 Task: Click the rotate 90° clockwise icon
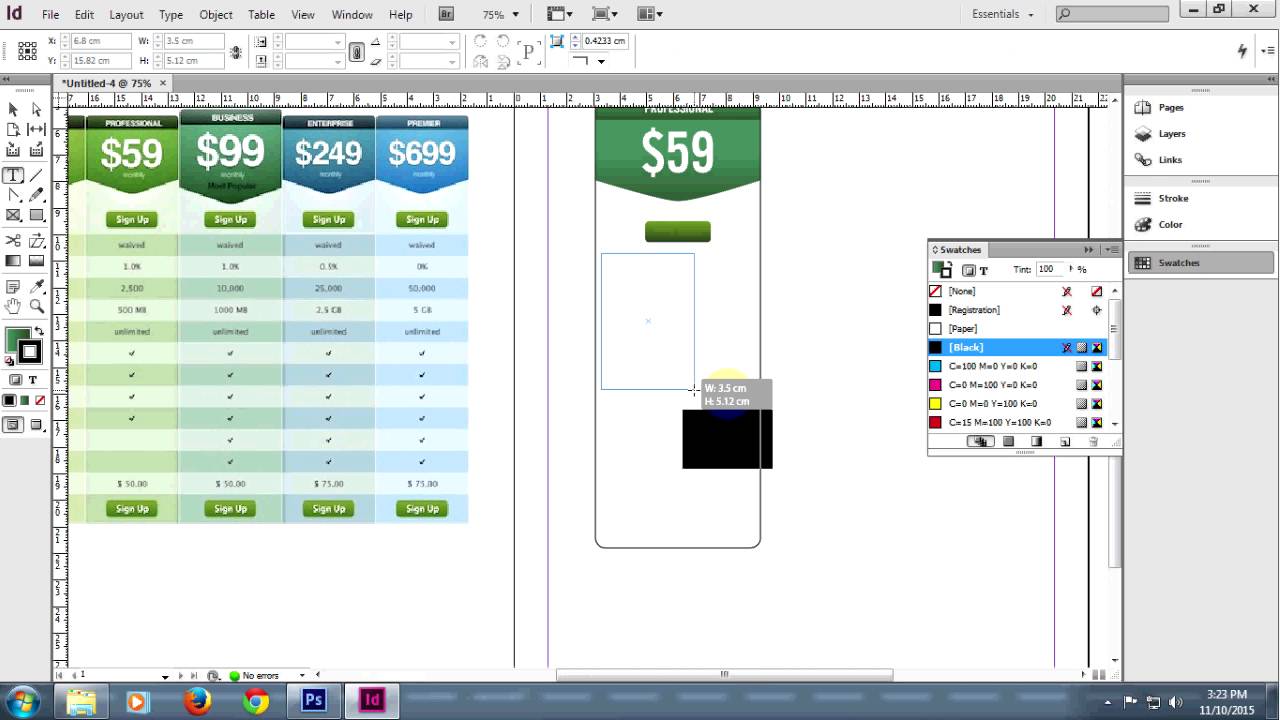click(x=480, y=41)
